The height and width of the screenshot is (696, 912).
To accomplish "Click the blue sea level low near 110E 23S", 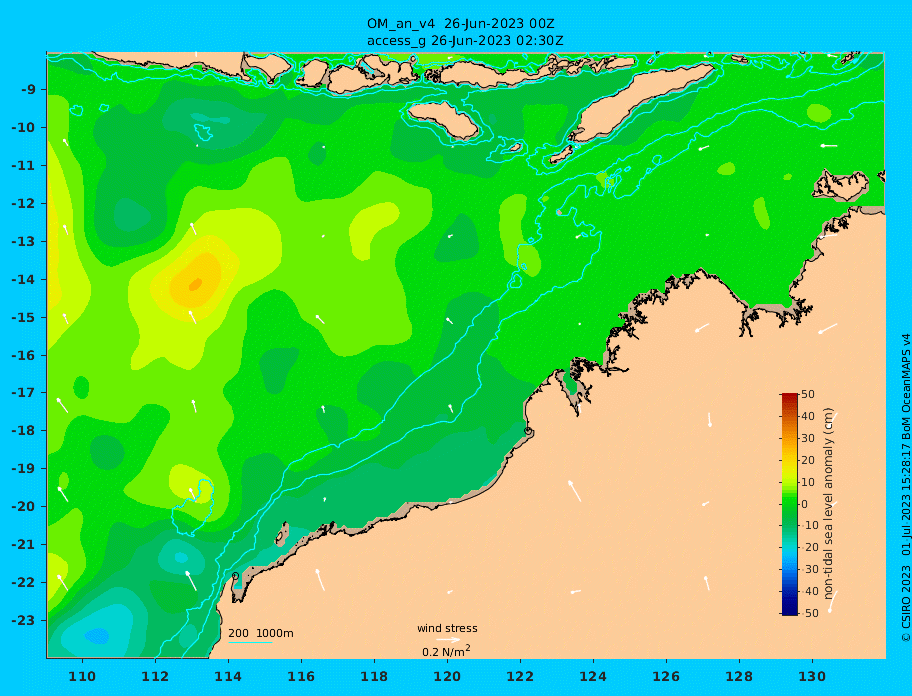I will tap(97, 636).
